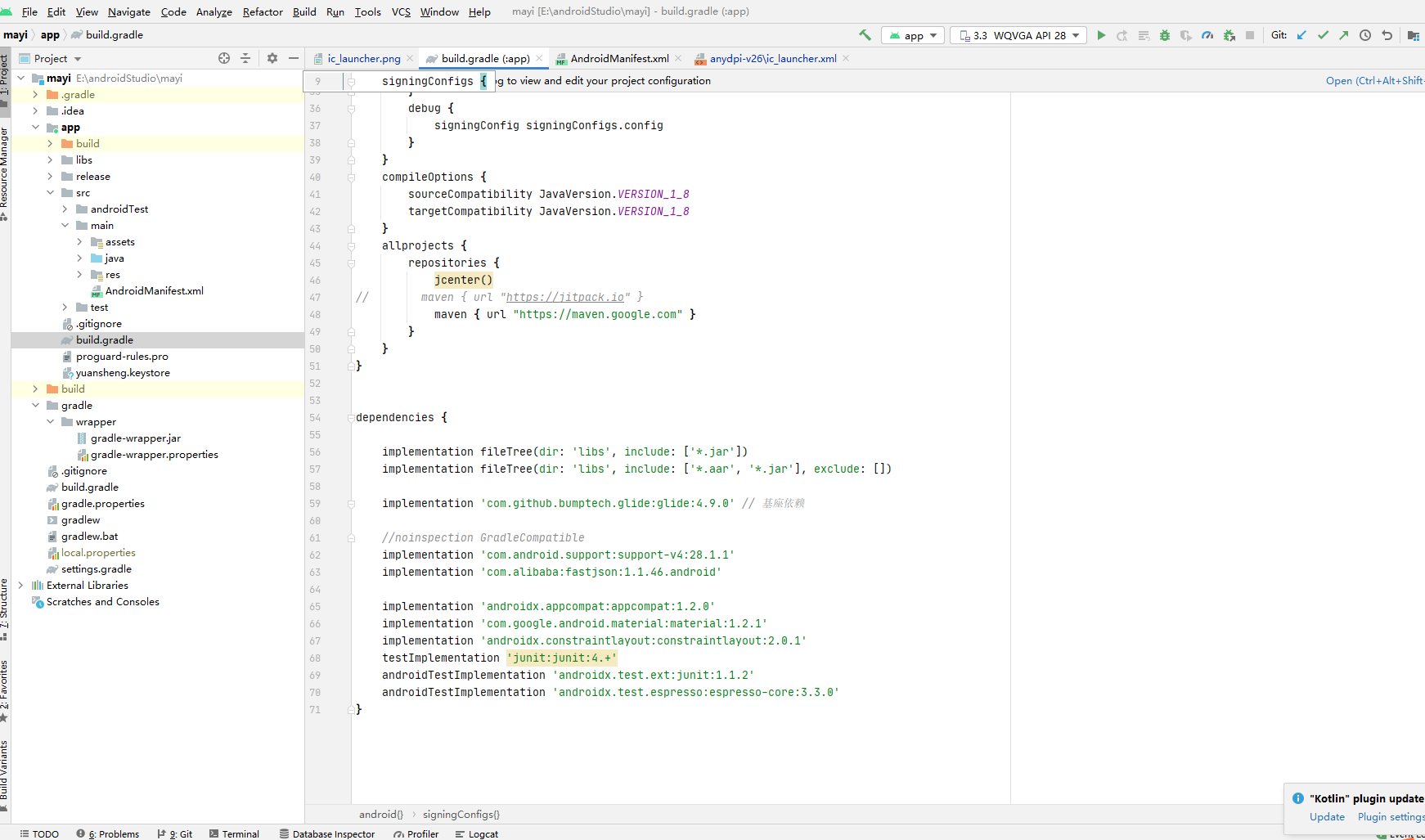1425x840 pixels.
Task: Click Git Commit checkmark icon
Action: [1323, 35]
